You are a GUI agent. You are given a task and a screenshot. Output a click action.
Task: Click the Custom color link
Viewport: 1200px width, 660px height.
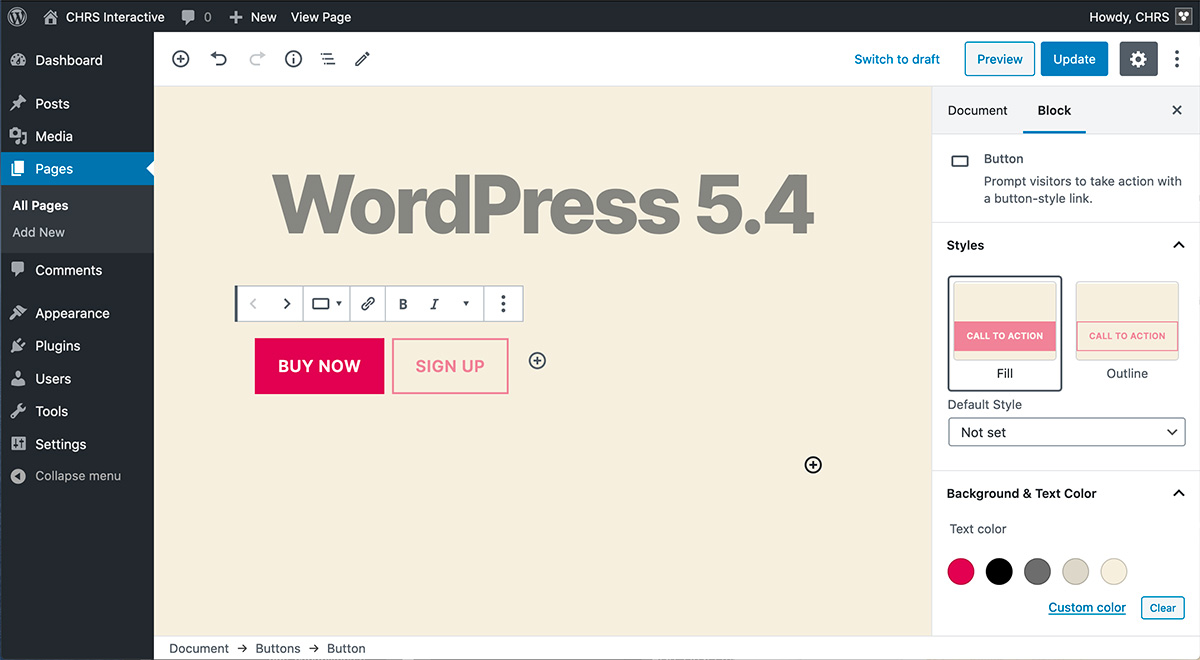click(x=1087, y=607)
